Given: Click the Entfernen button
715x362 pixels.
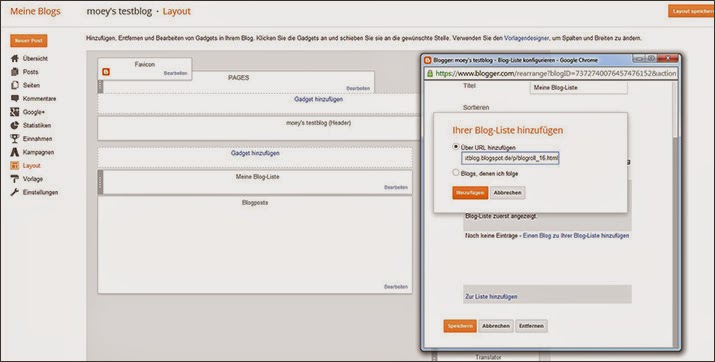Looking at the screenshot, I should [x=531, y=326].
